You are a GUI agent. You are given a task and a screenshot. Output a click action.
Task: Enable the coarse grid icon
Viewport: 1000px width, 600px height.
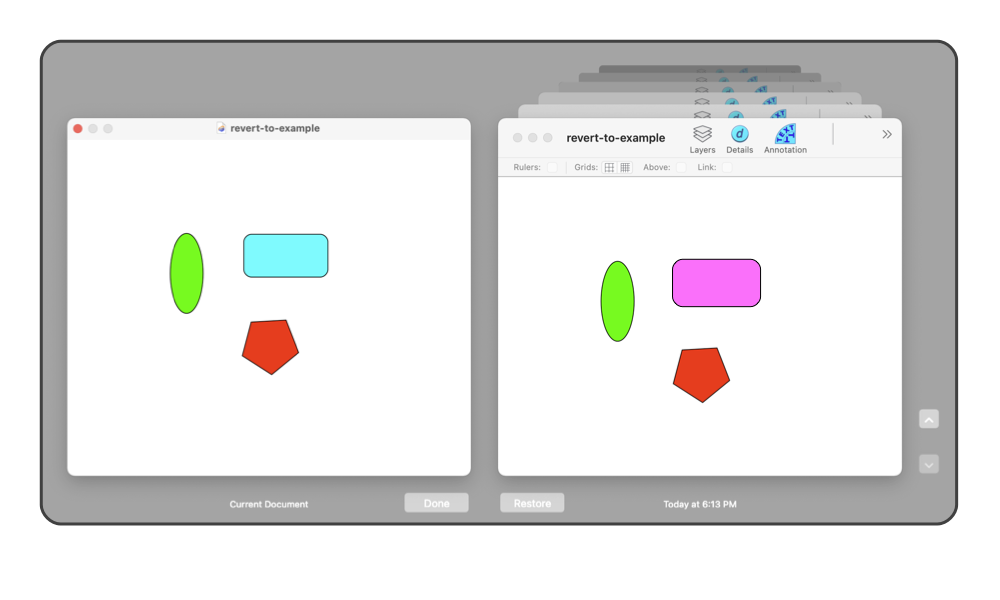tap(609, 167)
